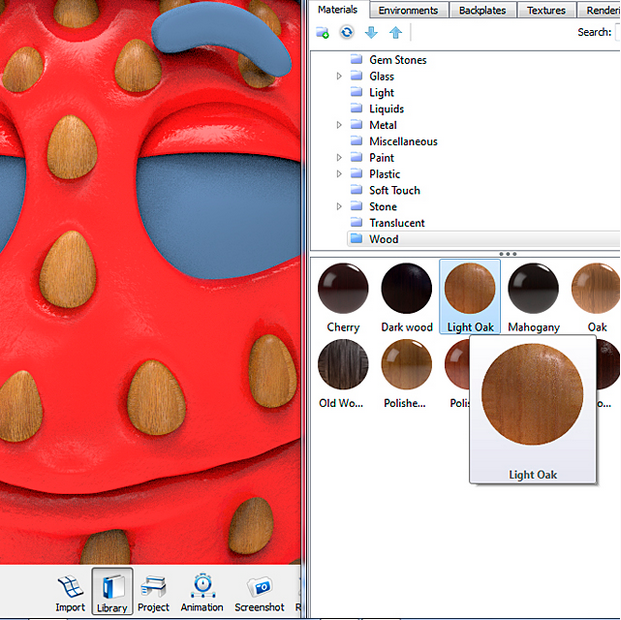Click the blue down arrow import icon
The image size is (621, 620).
pyautogui.click(x=371, y=33)
